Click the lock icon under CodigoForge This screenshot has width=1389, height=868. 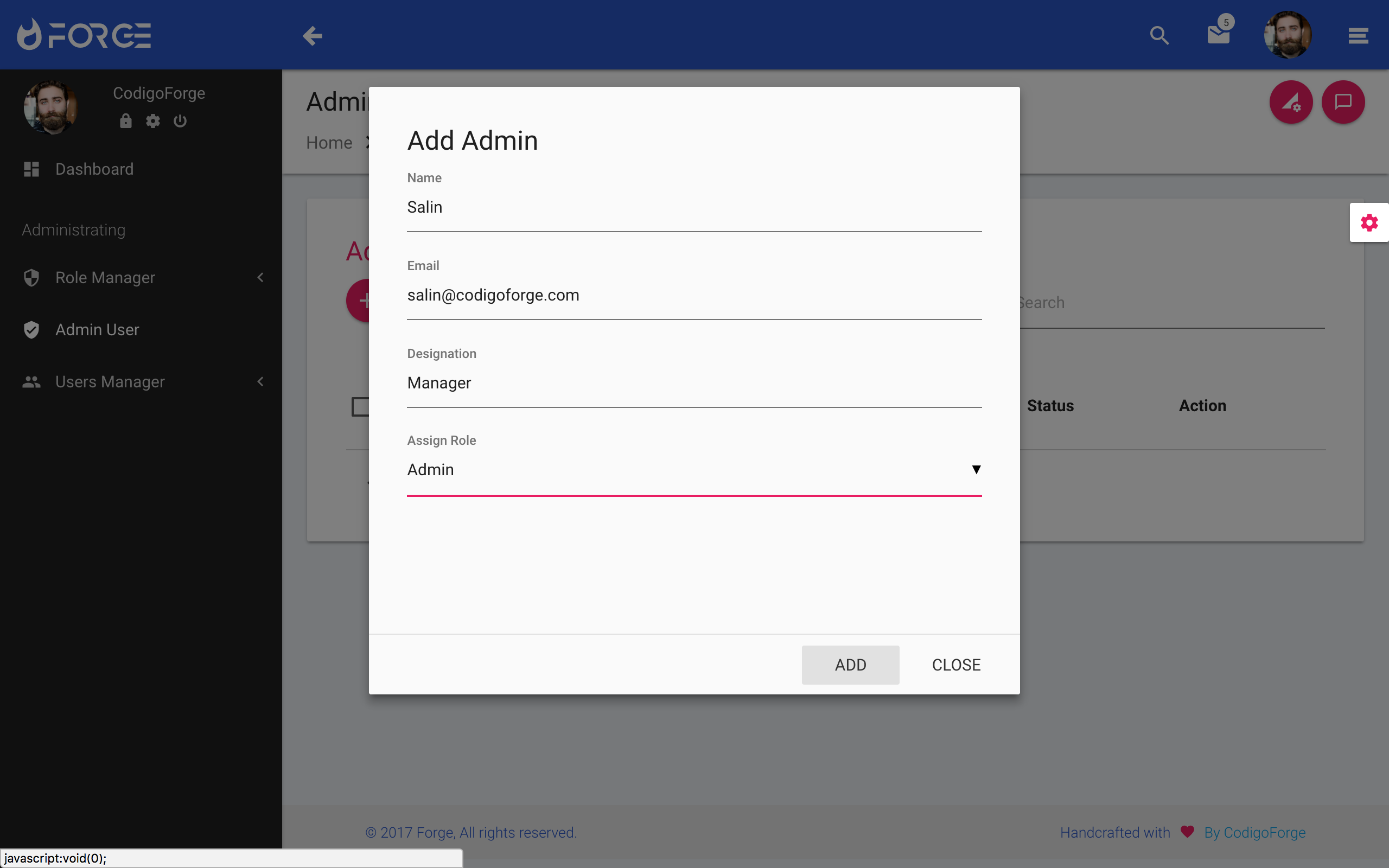(126, 120)
